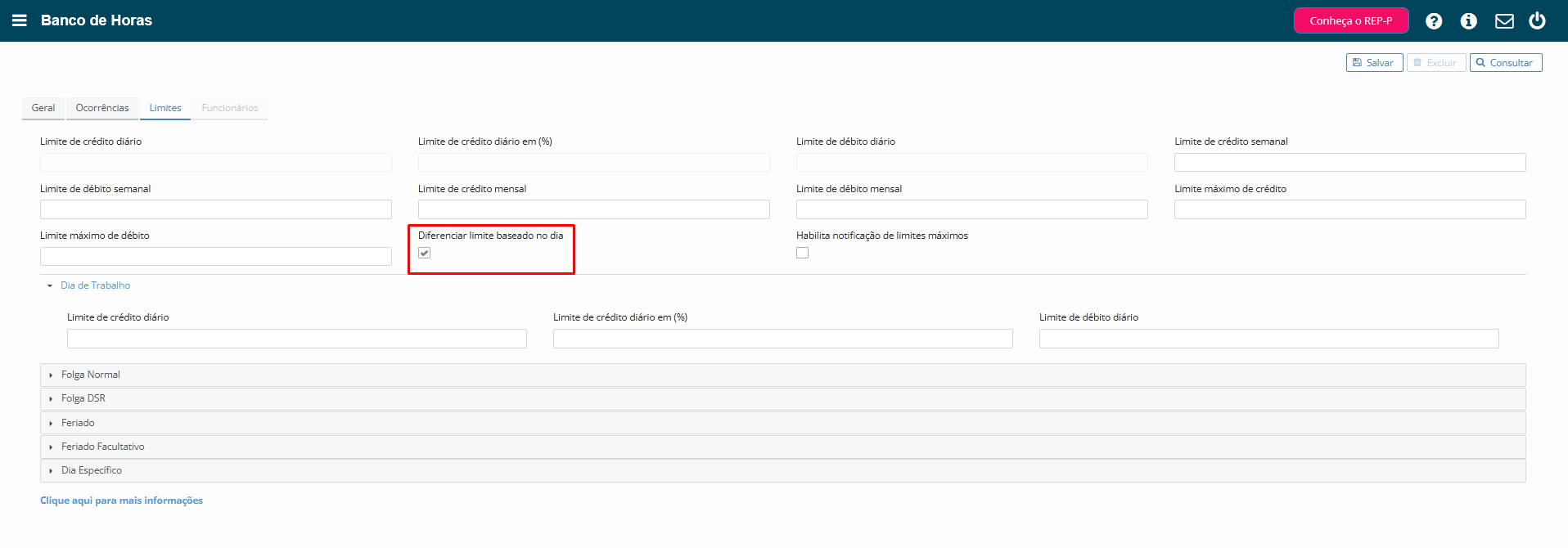Click the power logout icon
Image resolution: width=1568 pixels, height=548 pixels.
[1538, 20]
